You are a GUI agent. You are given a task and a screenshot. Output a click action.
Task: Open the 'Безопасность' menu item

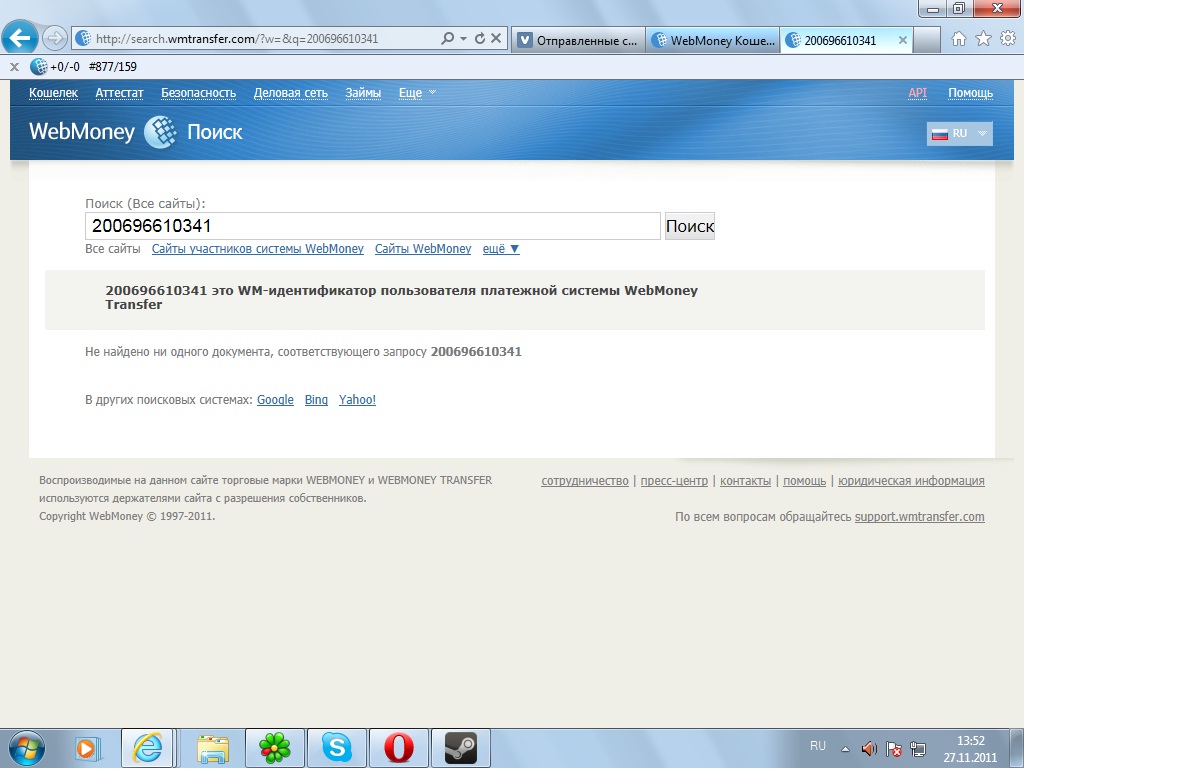coord(198,93)
